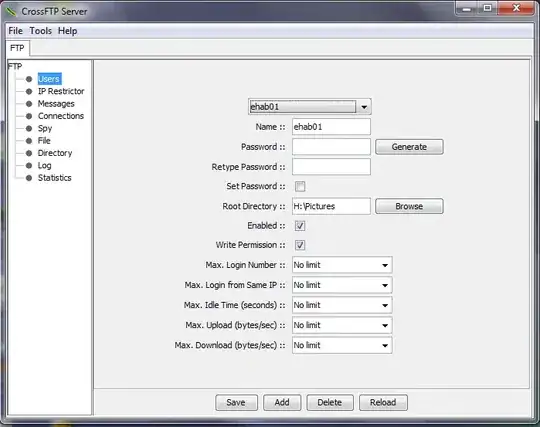Open the Max. Upload dropdown
540x427 pixels.
pos(342,325)
